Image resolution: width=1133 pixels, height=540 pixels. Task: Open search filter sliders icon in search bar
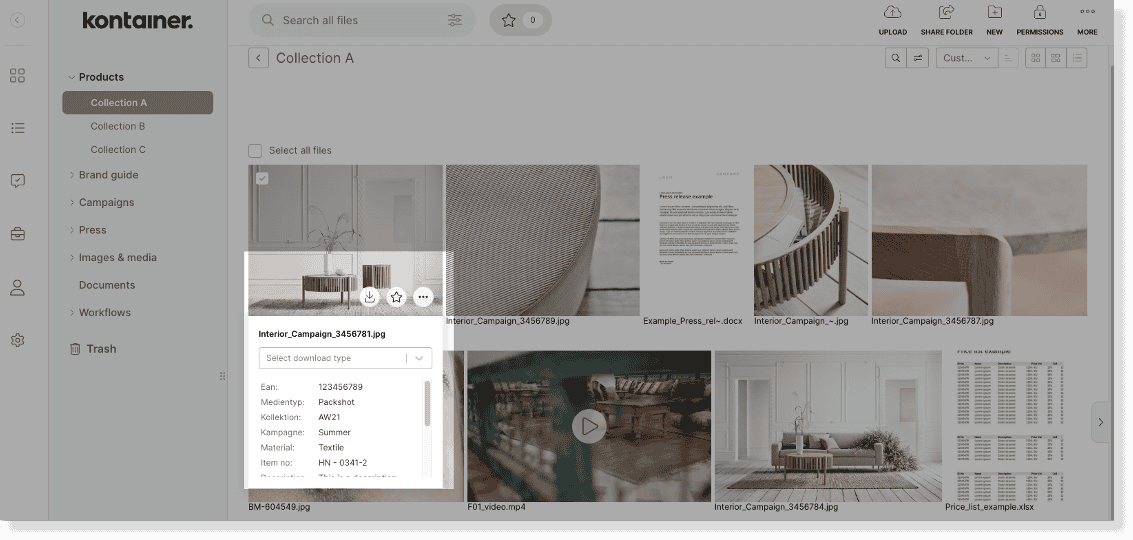(455, 20)
